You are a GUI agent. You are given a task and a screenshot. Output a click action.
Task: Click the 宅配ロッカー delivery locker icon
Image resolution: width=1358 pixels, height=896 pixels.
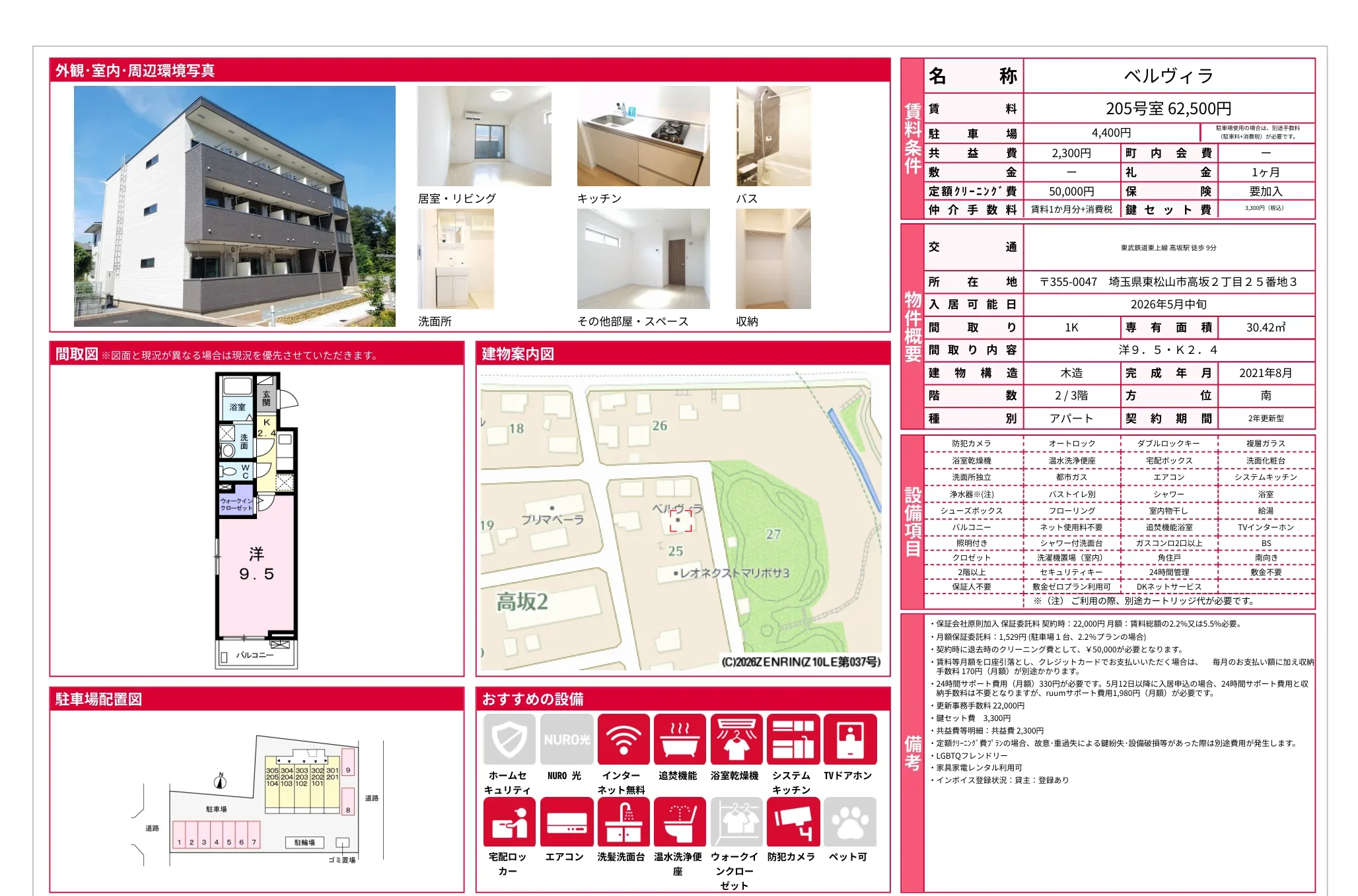point(509,821)
